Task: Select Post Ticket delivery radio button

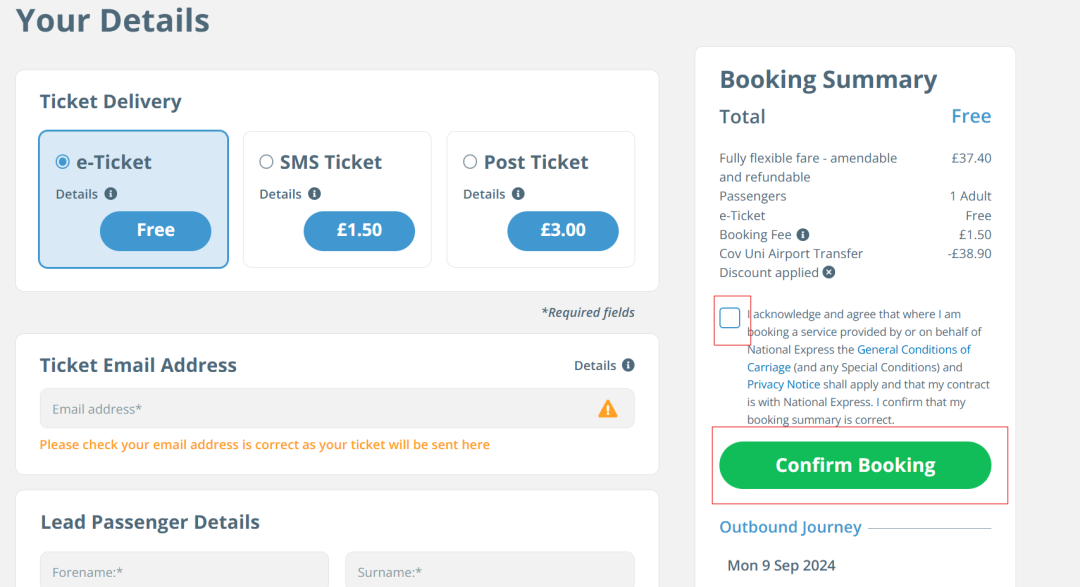Action: click(470, 162)
